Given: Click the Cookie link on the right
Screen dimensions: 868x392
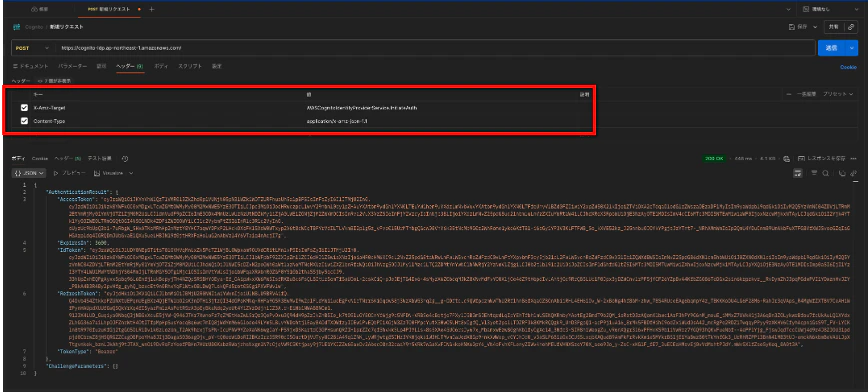Looking at the screenshot, I should (849, 67).
